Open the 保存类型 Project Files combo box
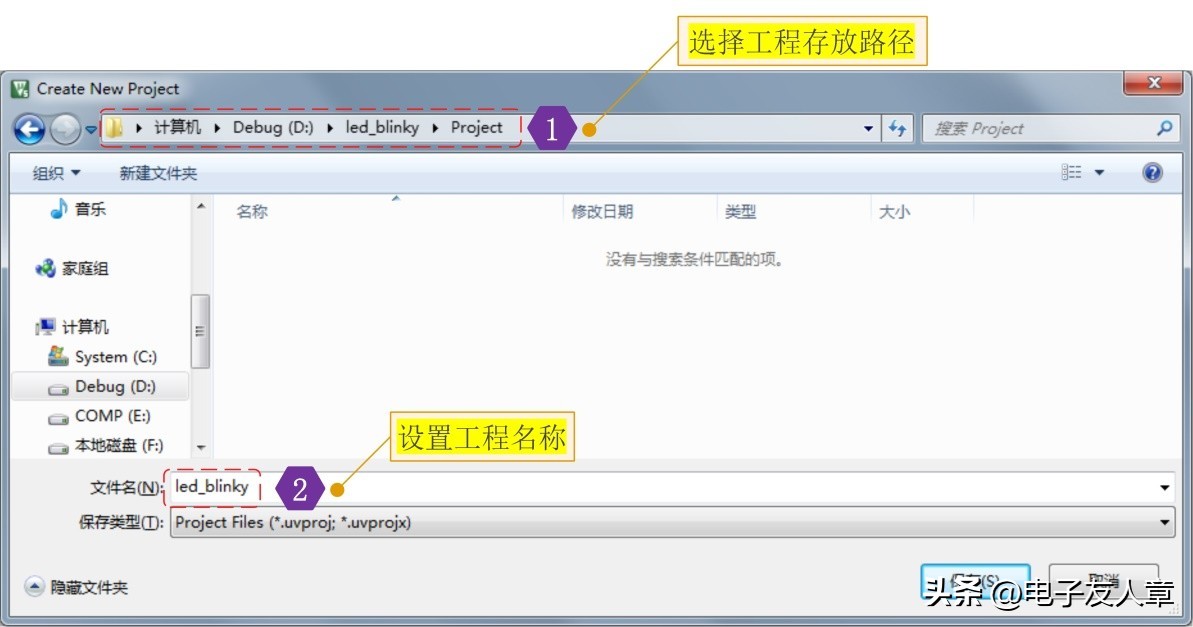Image resolution: width=1193 pixels, height=627 pixels. pyautogui.click(x=672, y=523)
